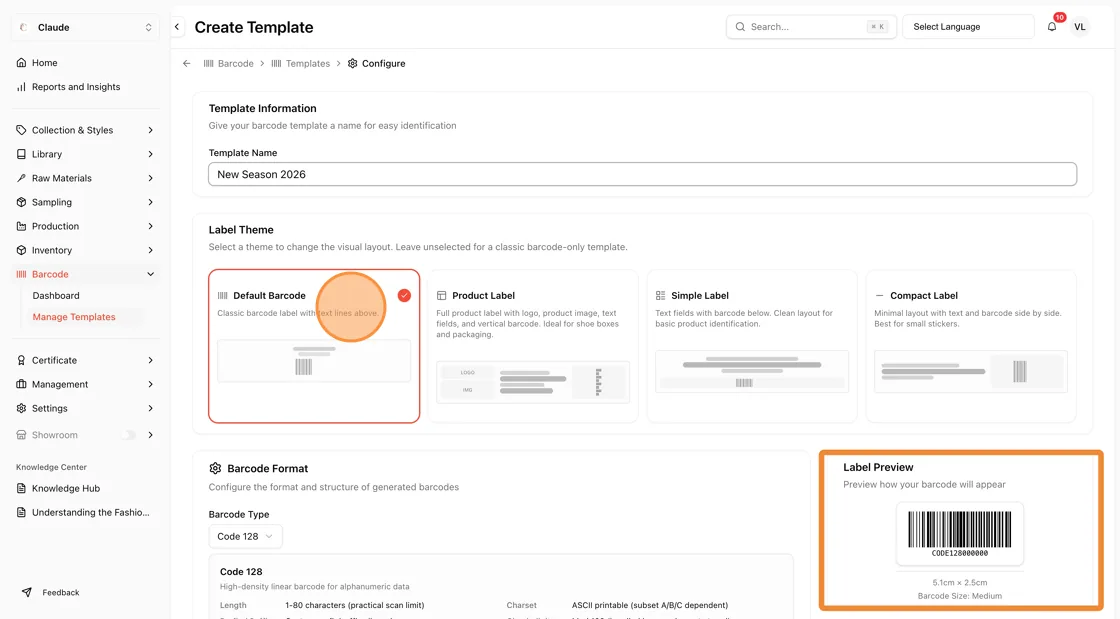This screenshot has width=1120, height=619.
Task: Collapse the Barcode section chevron
Action: [x=151, y=274]
